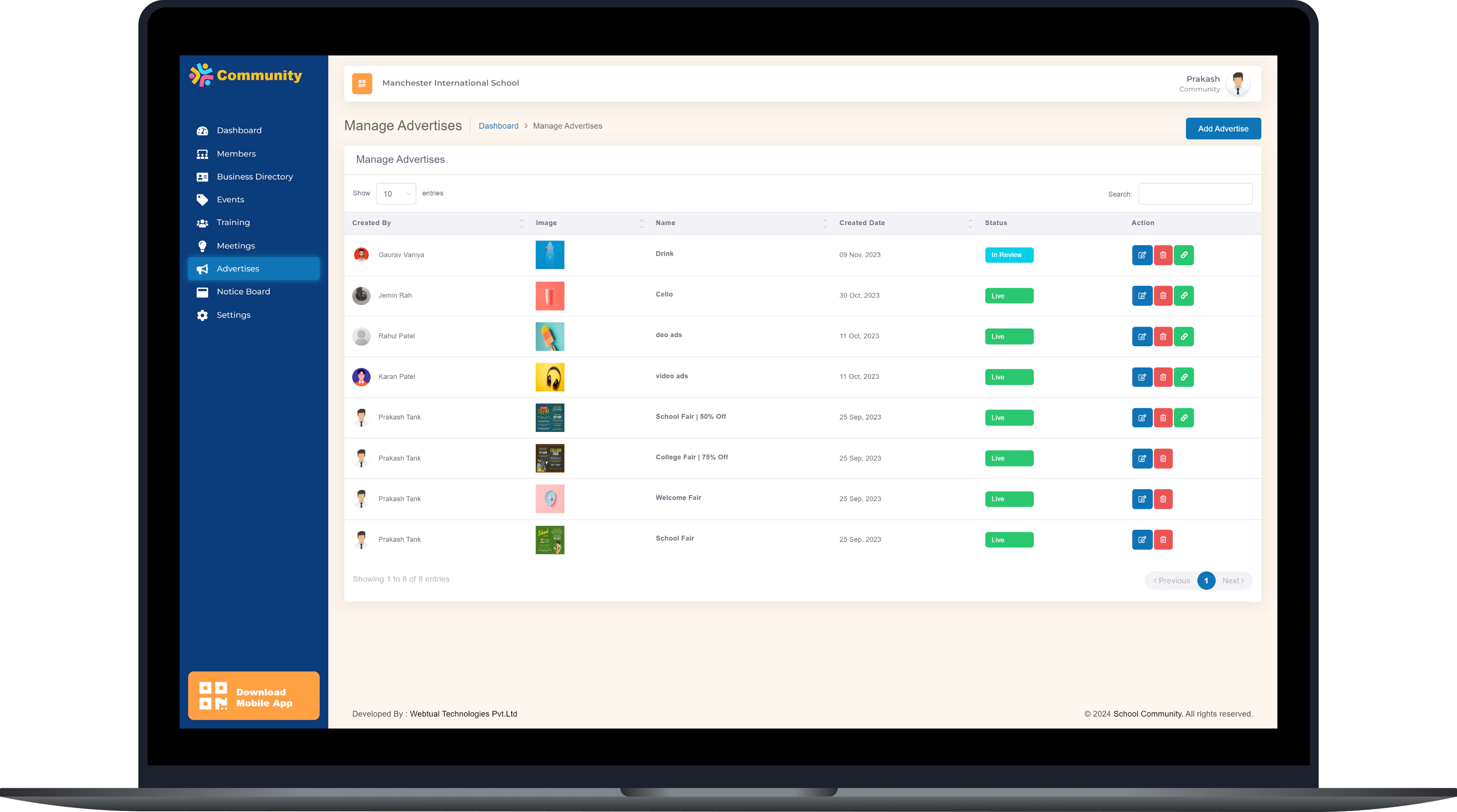Viewport: 1457px width, 812px height.
Task: Open Drink advertise image thumbnail
Action: click(550, 255)
